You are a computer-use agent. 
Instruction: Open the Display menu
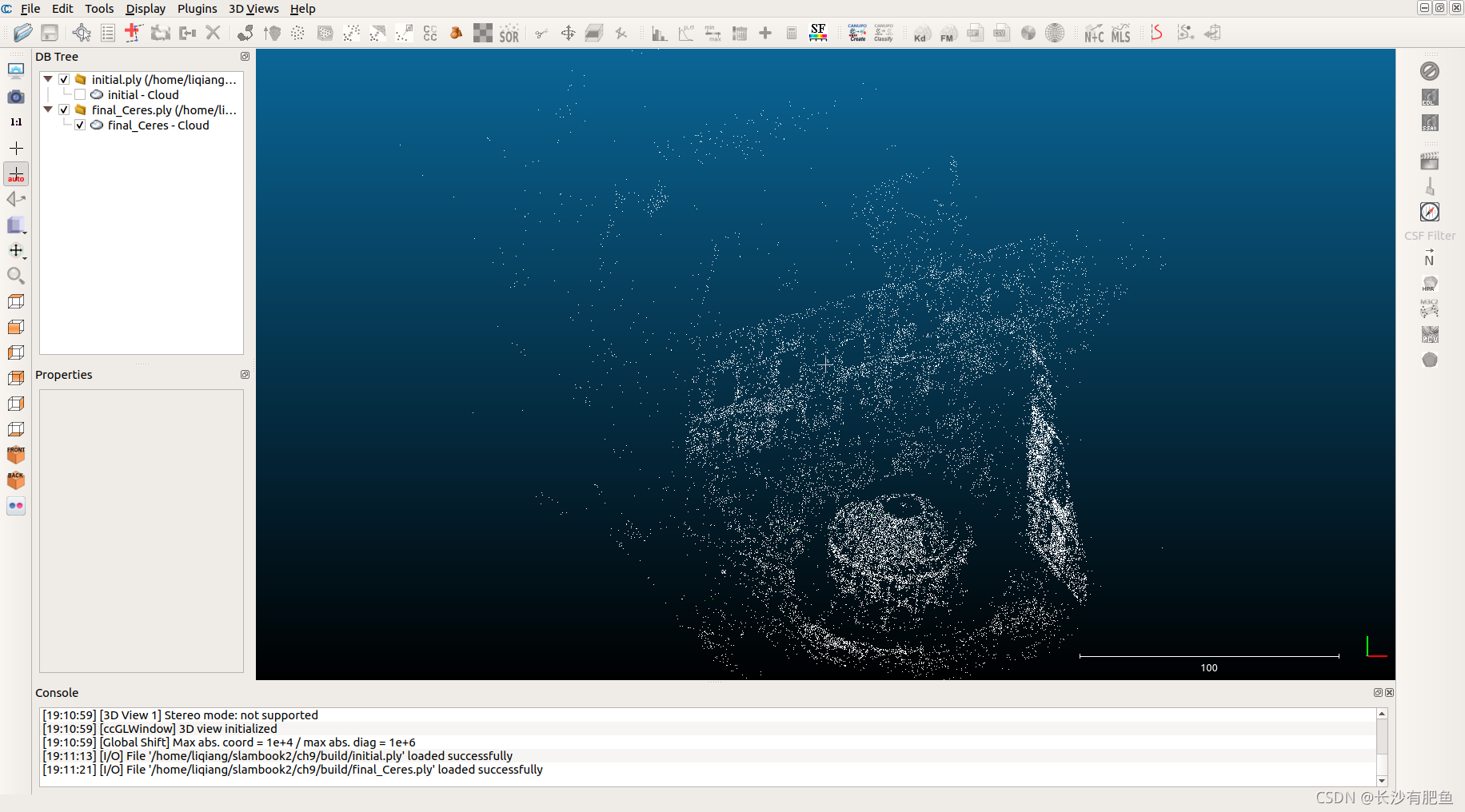point(146,9)
